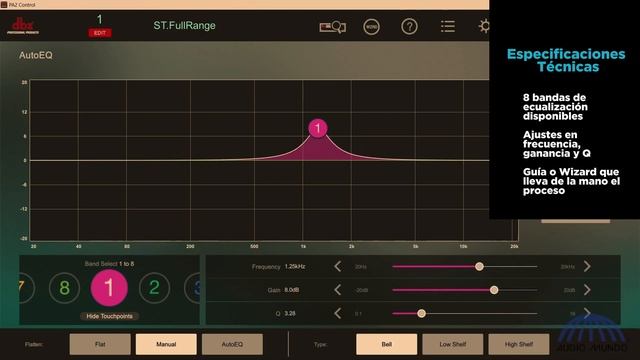Select band 8 circle

point(64,288)
